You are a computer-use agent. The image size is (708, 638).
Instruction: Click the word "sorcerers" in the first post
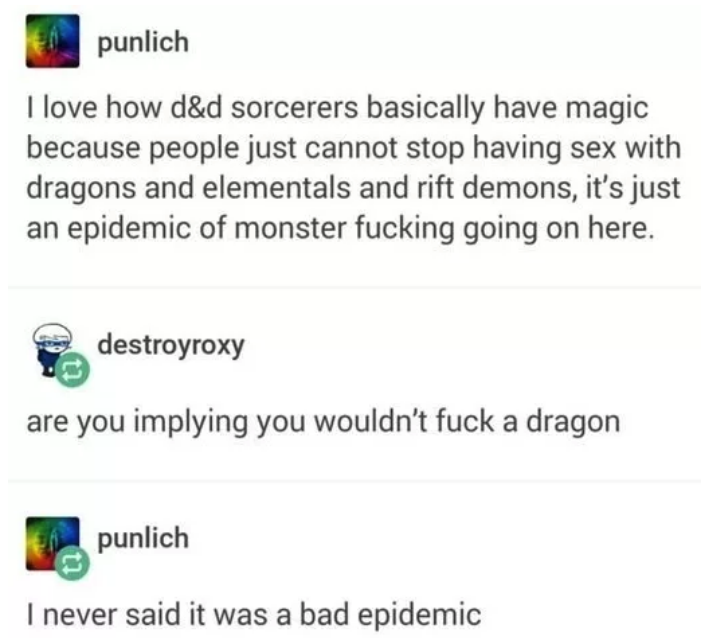coord(294,108)
